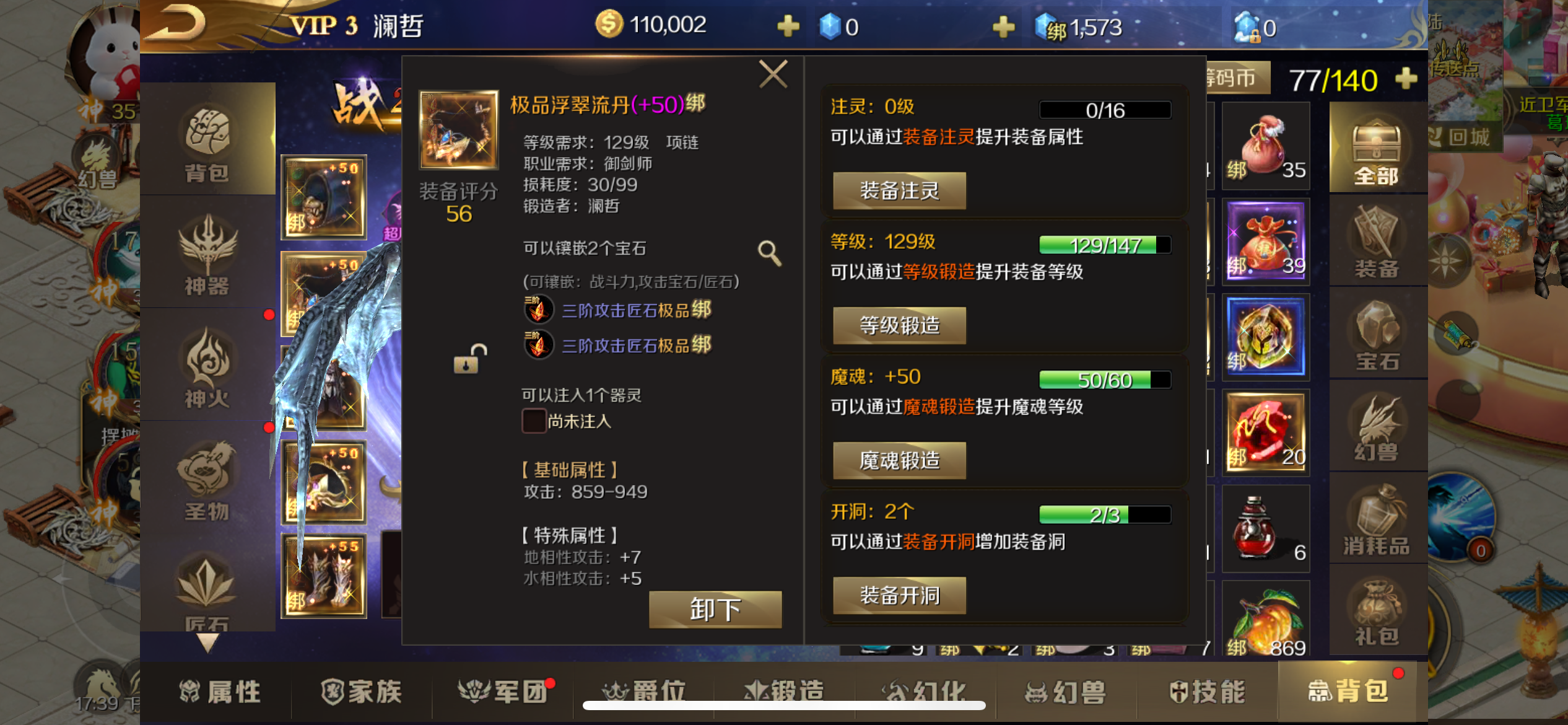Click the 等级 129/147 progress bar
The width and height of the screenshot is (1568, 725).
pyautogui.click(x=1105, y=245)
